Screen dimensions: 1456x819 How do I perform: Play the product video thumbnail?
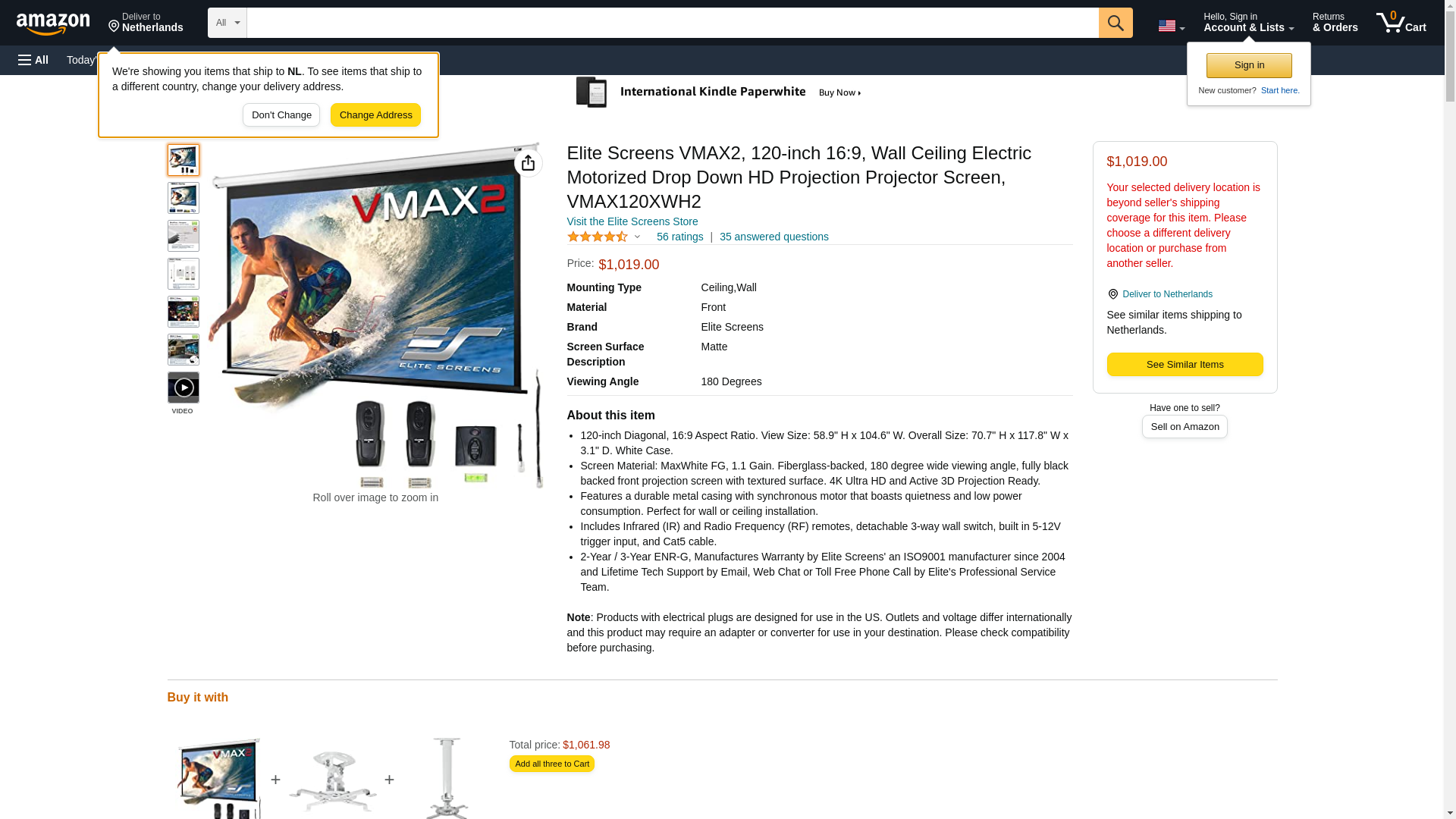coord(184,388)
